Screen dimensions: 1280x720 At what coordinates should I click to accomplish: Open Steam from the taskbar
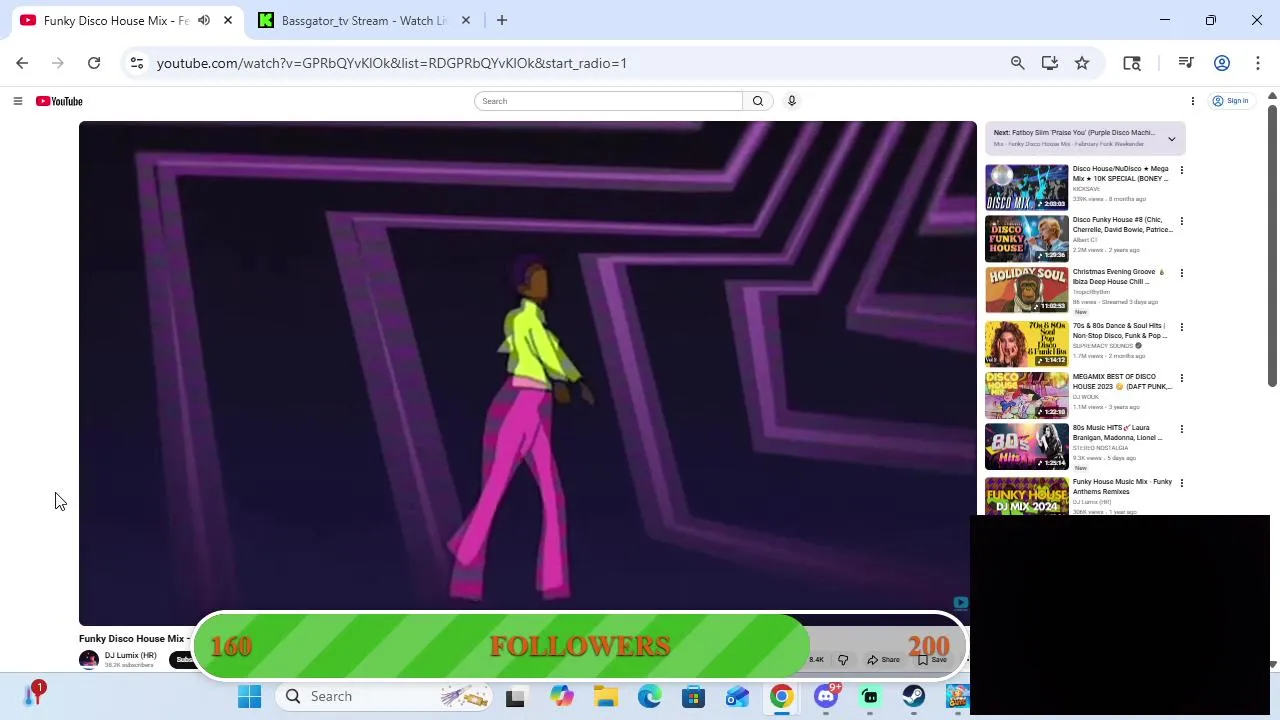[x=913, y=696]
